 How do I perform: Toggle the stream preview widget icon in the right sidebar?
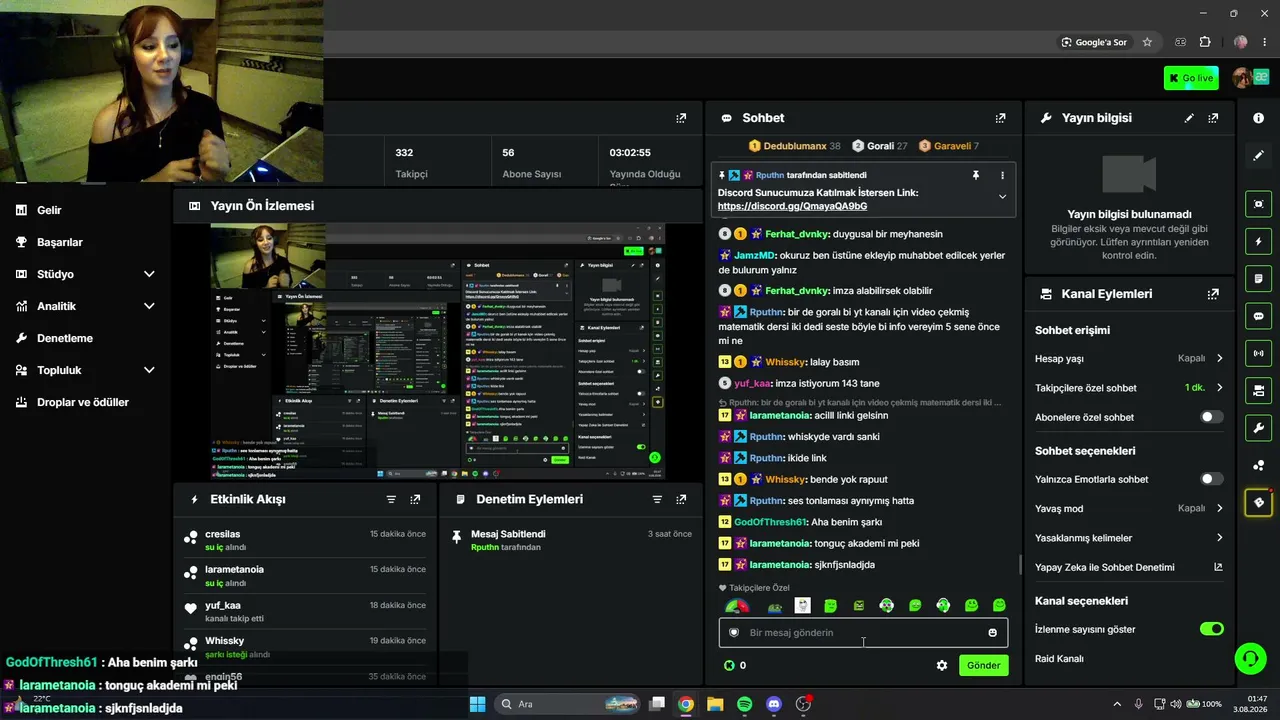click(1258, 204)
